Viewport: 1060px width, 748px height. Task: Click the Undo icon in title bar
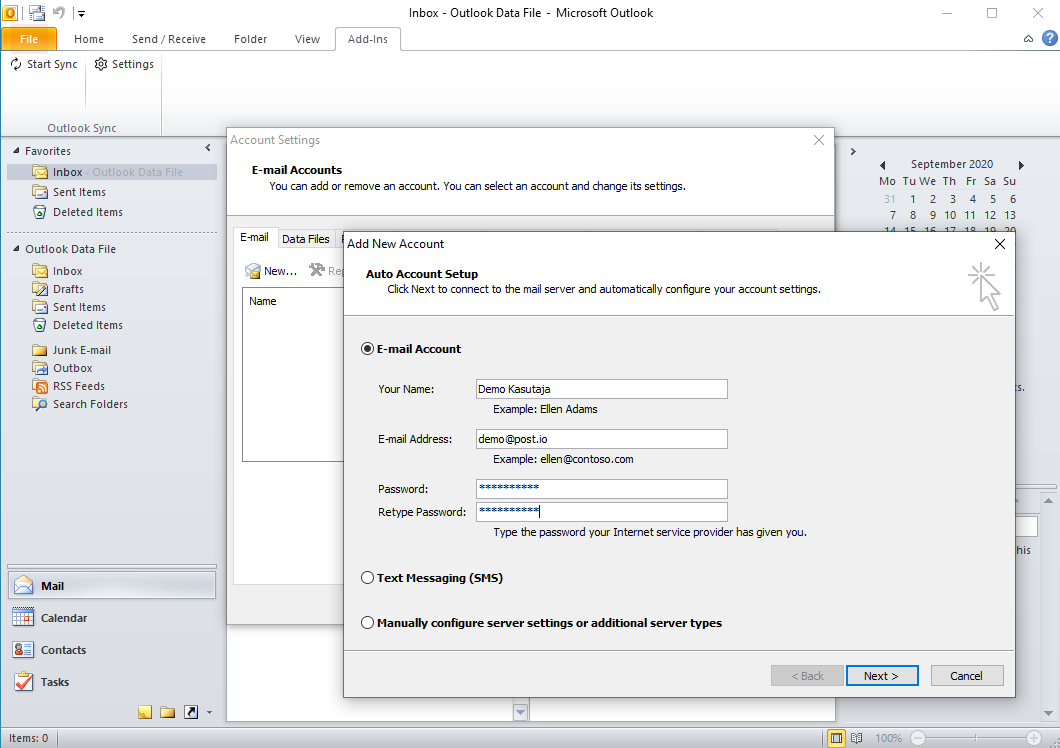[59, 12]
